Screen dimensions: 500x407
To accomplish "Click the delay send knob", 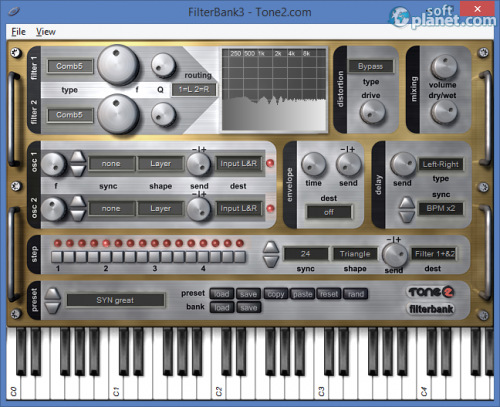I will [x=403, y=165].
